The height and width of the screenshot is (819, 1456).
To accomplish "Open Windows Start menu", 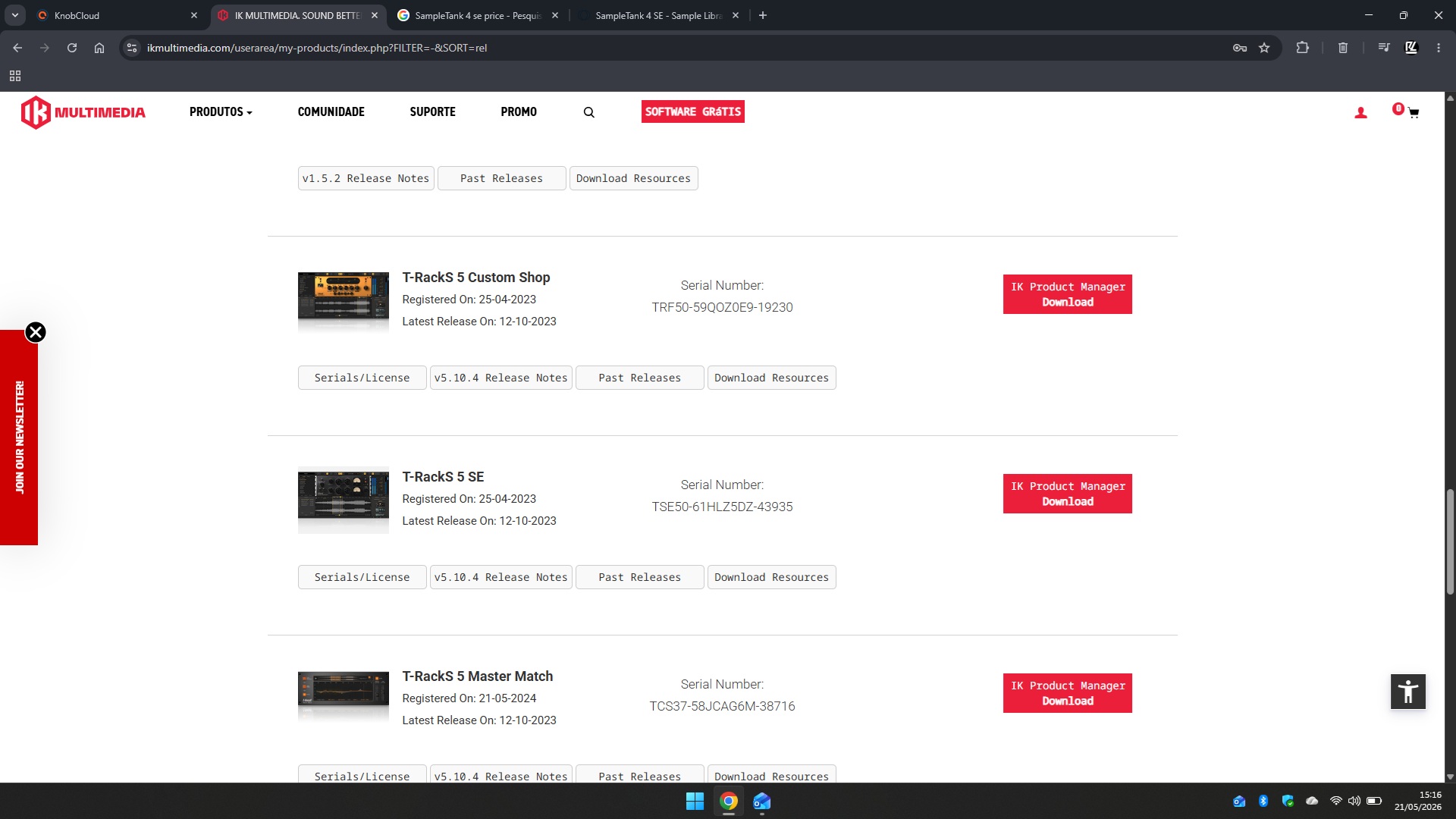I will pyautogui.click(x=695, y=802).
